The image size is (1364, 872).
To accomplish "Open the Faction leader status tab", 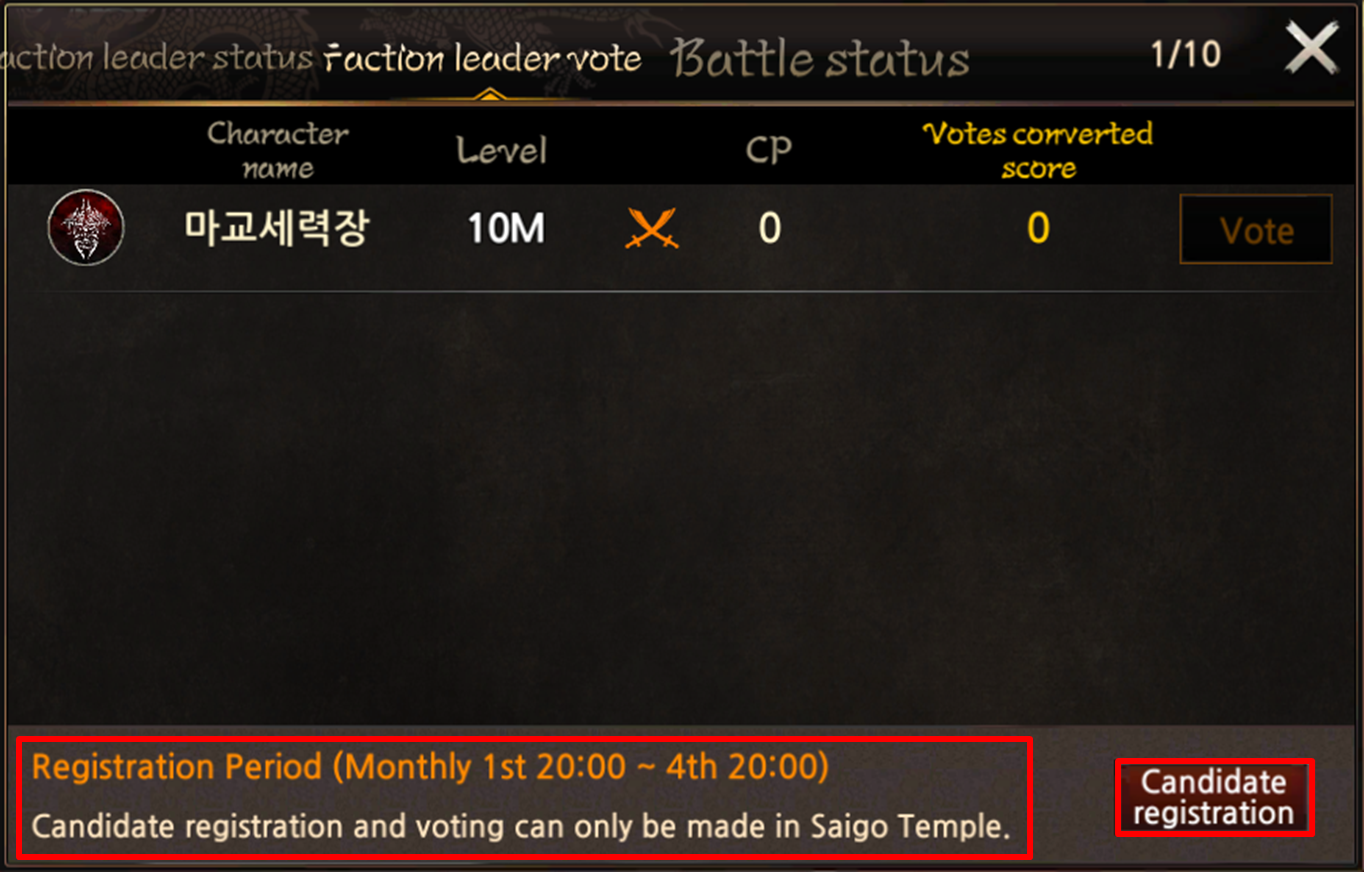I will [158, 57].
